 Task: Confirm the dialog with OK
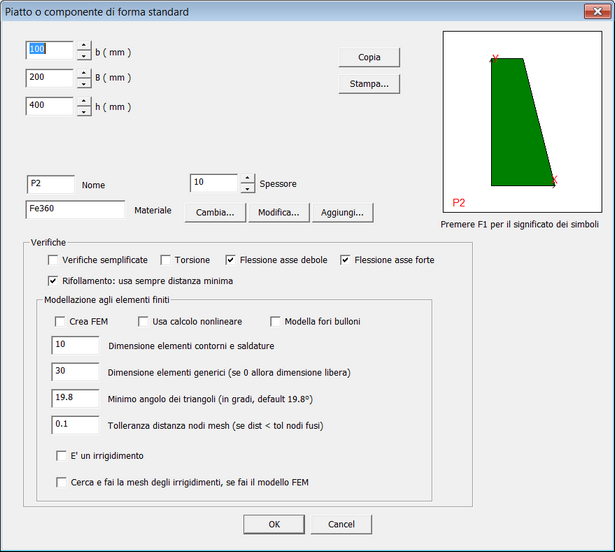274,524
